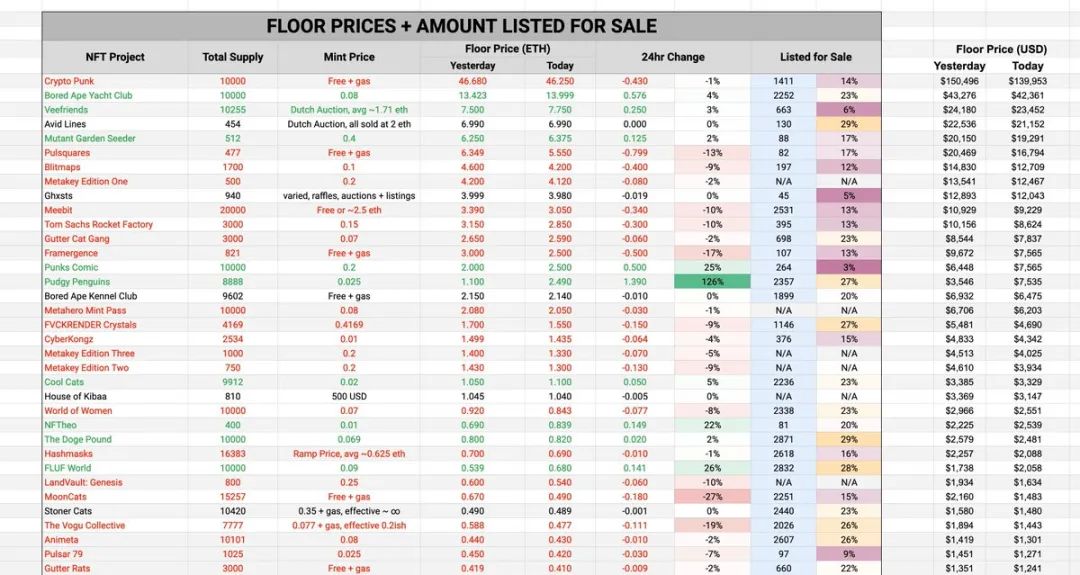Select the "Mint Price" column header
The height and width of the screenshot is (575, 1080).
(349, 58)
